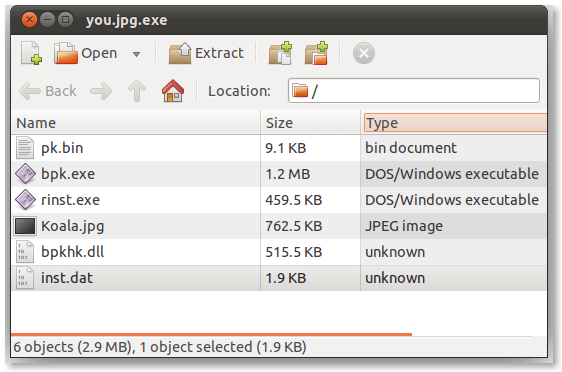The width and height of the screenshot is (562, 372).
Task: Go to the home location icon
Action: tap(173, 91)
